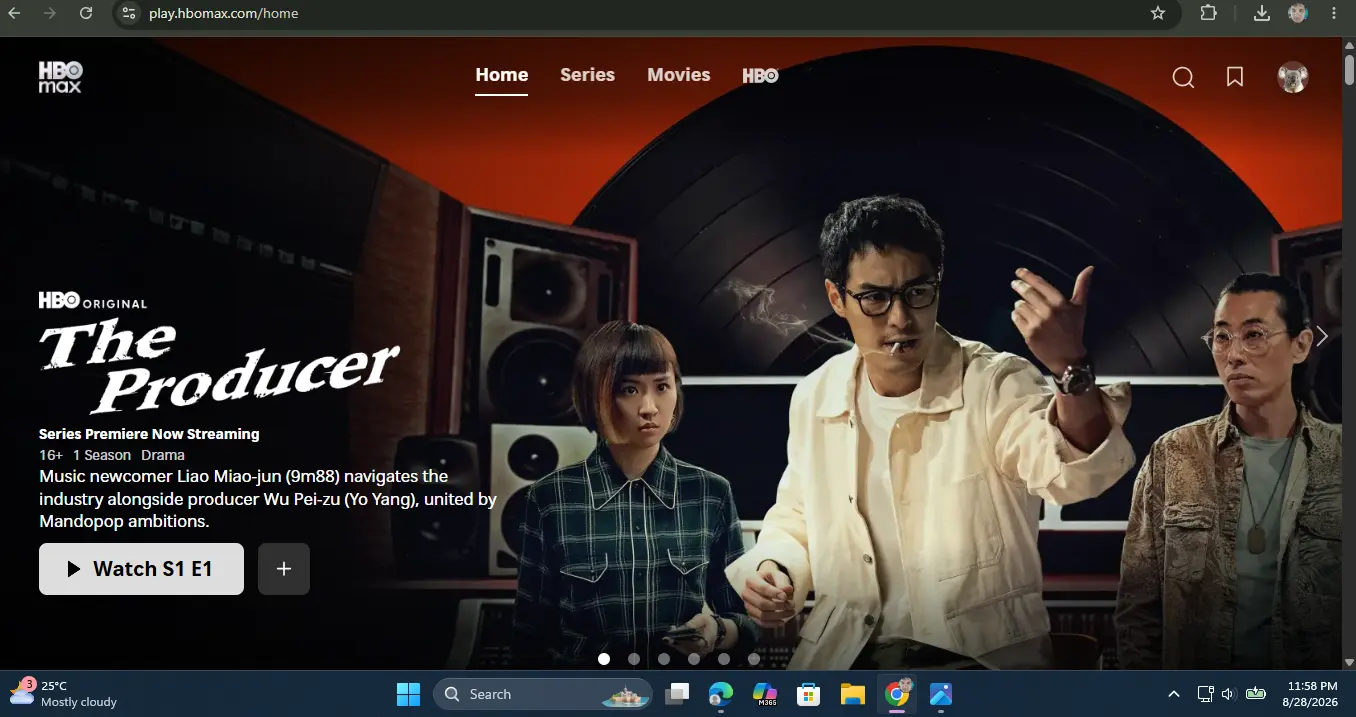Viewport: 1356px width, 717px height.
Task: Add The Producer to My List
Action: 284,569
